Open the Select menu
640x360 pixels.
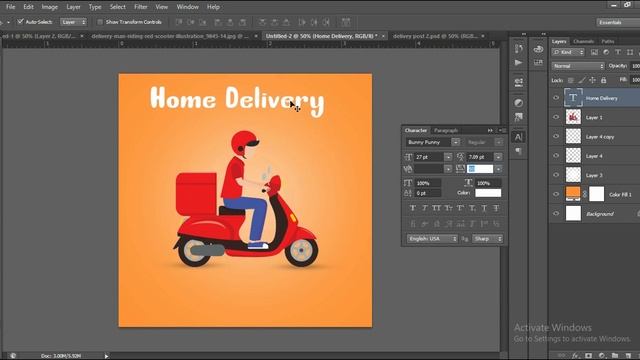point(118,7)
